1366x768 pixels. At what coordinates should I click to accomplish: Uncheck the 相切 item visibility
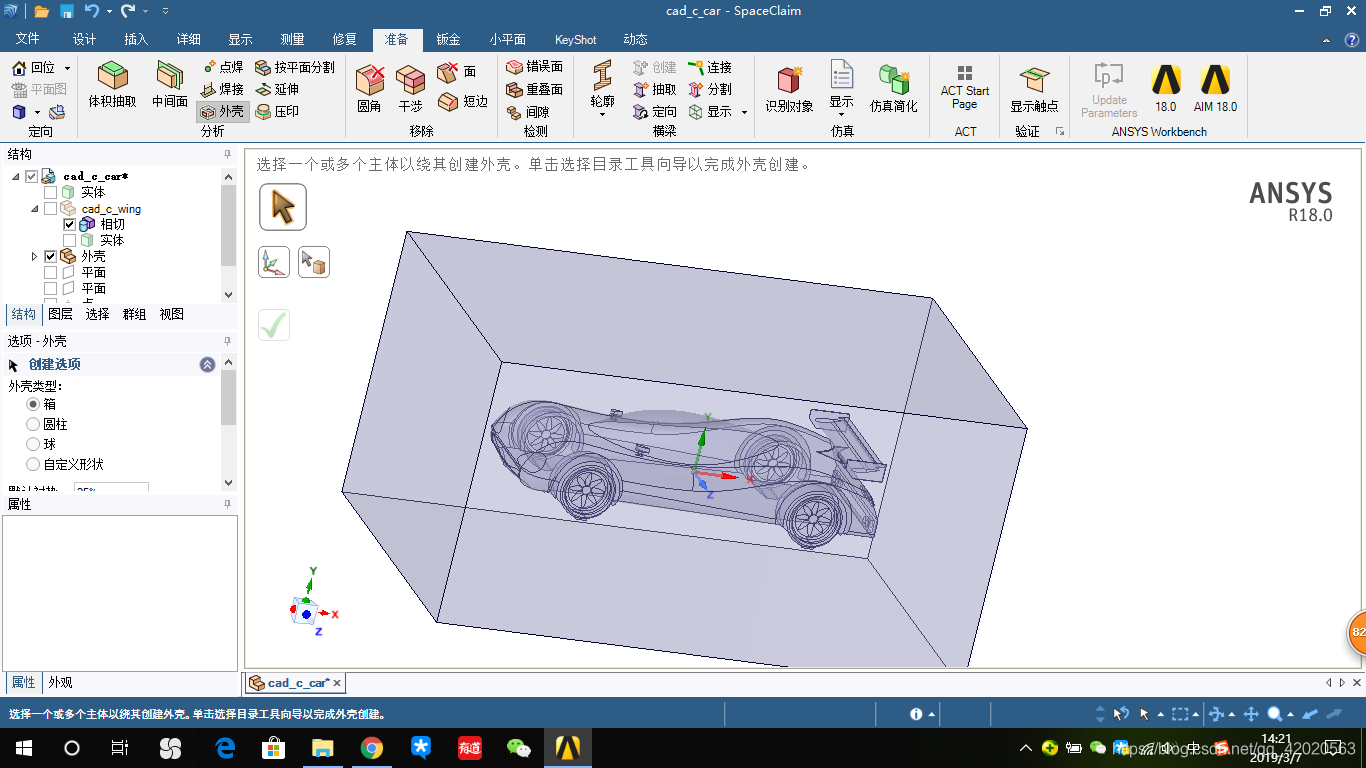click(x=70, y=224)
